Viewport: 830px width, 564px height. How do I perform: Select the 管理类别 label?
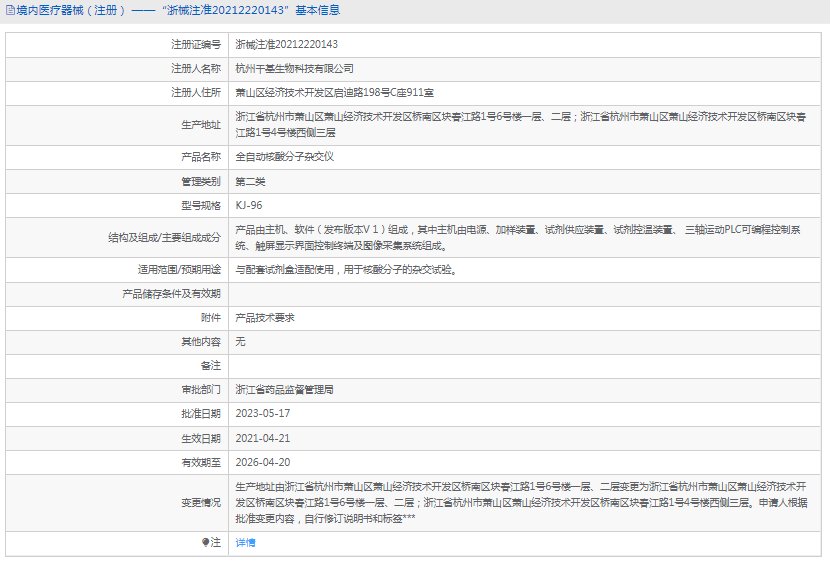(201, 182)
